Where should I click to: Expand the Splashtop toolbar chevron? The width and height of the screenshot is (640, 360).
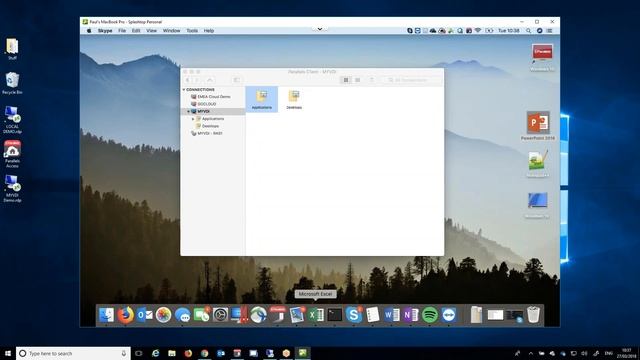(x=320, y=29)
